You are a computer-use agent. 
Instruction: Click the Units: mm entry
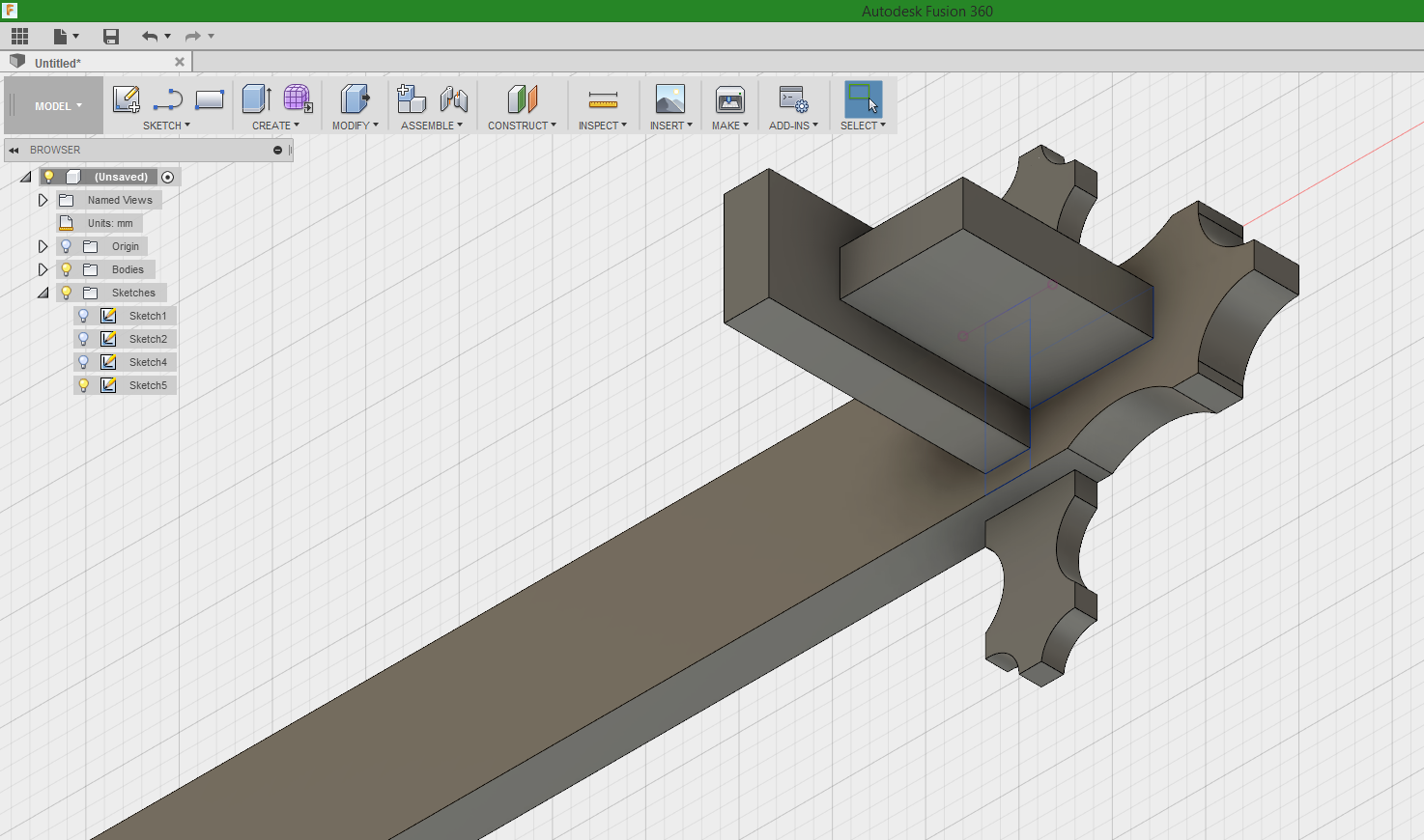110,223
